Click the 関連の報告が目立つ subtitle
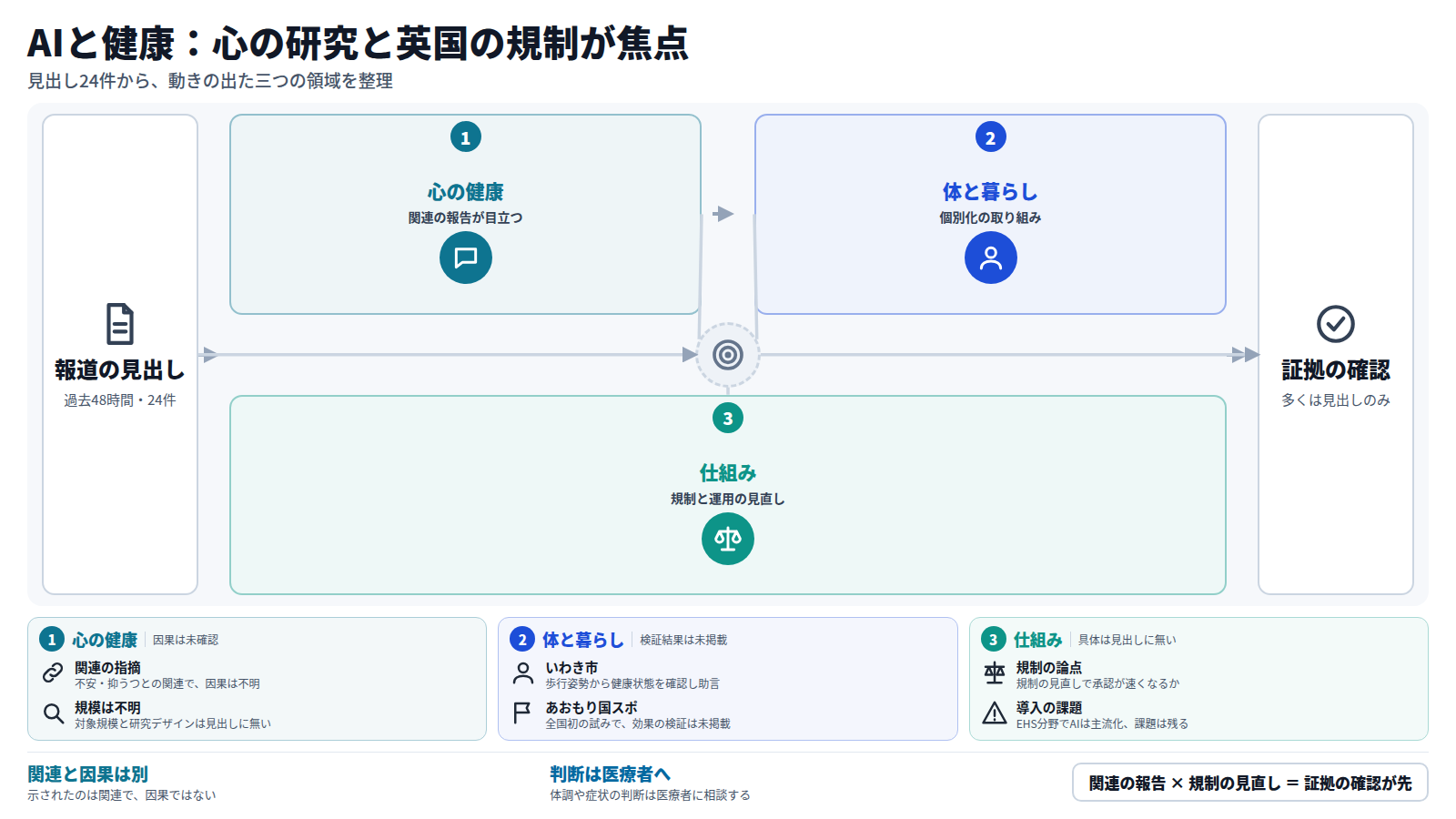Image resolution: width=1456 pixels, height=819 pixels. click(x=466, y=217)
